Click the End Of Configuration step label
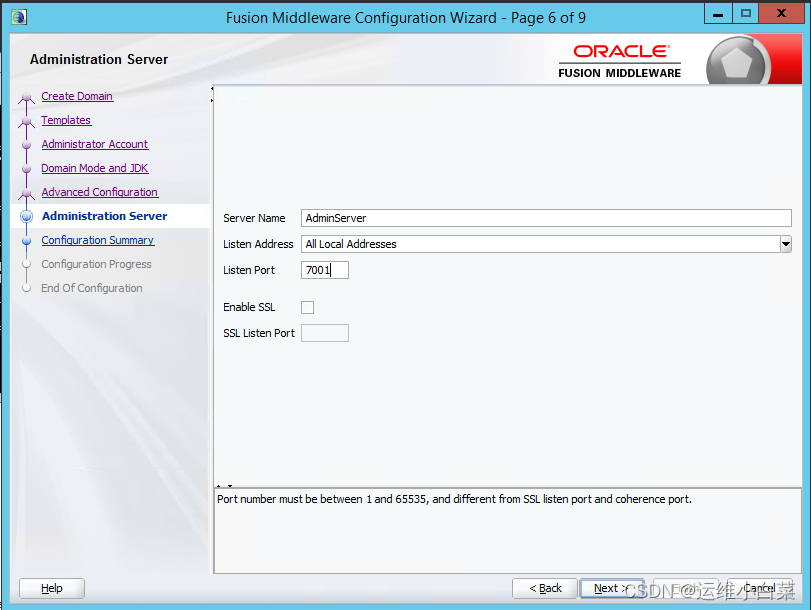The image size is (811, 610). [x=92, y=288]
